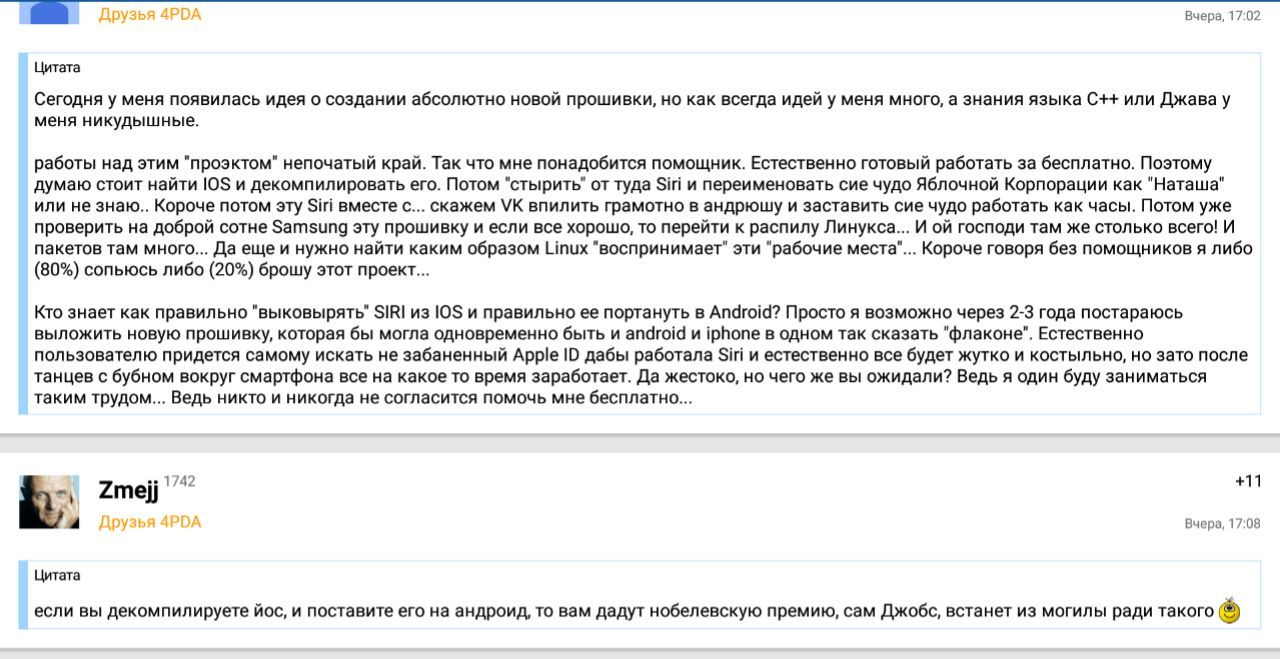1280x659 pixels.
Task: Click the 'Цитата' header of the first quote
Action: click(57, 67)
